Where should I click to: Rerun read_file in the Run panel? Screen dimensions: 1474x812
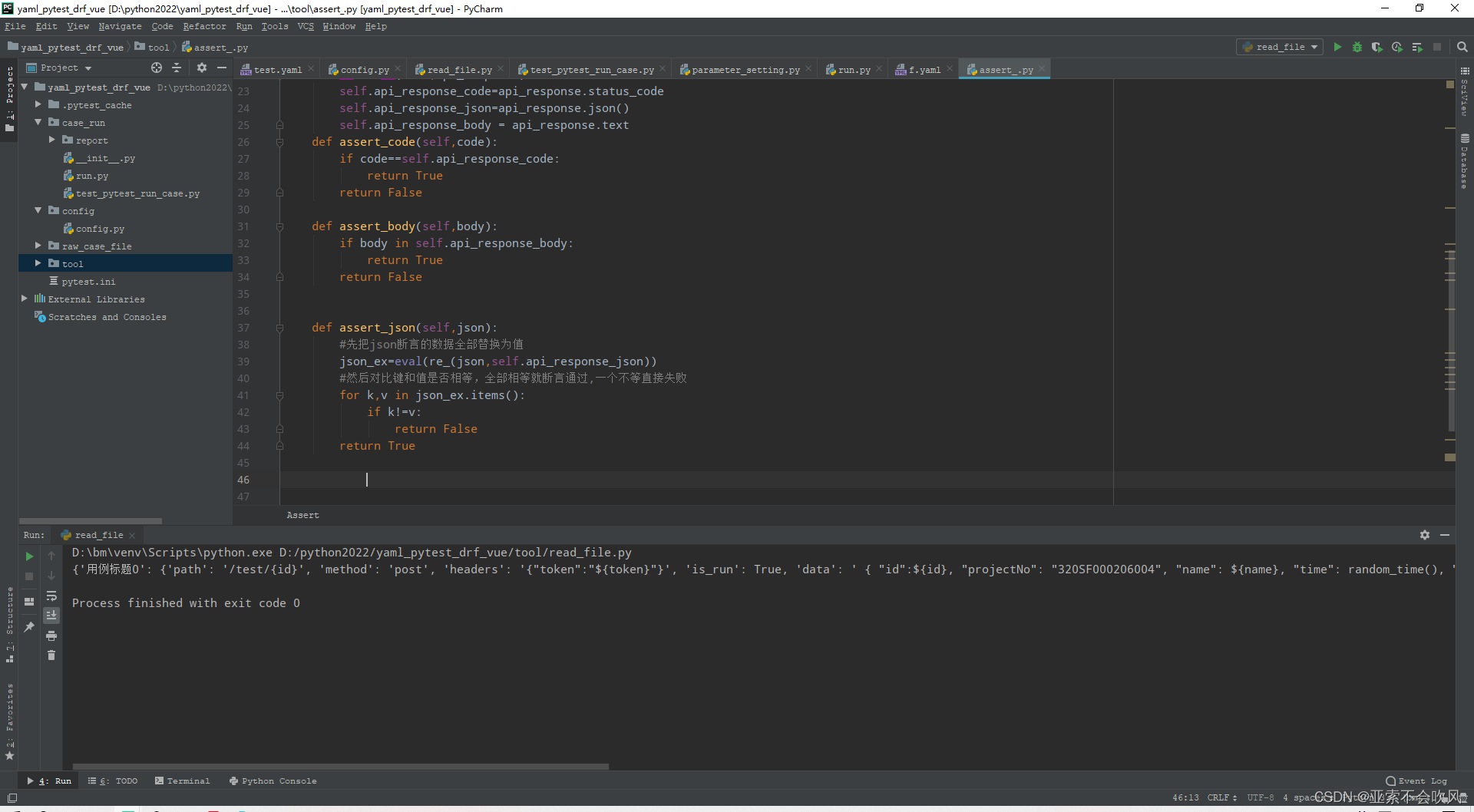29,556
